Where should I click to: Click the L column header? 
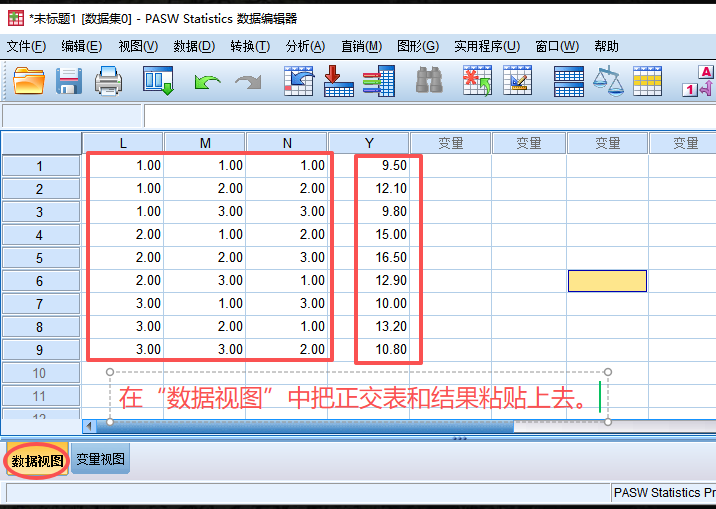(x=123, y=143)
